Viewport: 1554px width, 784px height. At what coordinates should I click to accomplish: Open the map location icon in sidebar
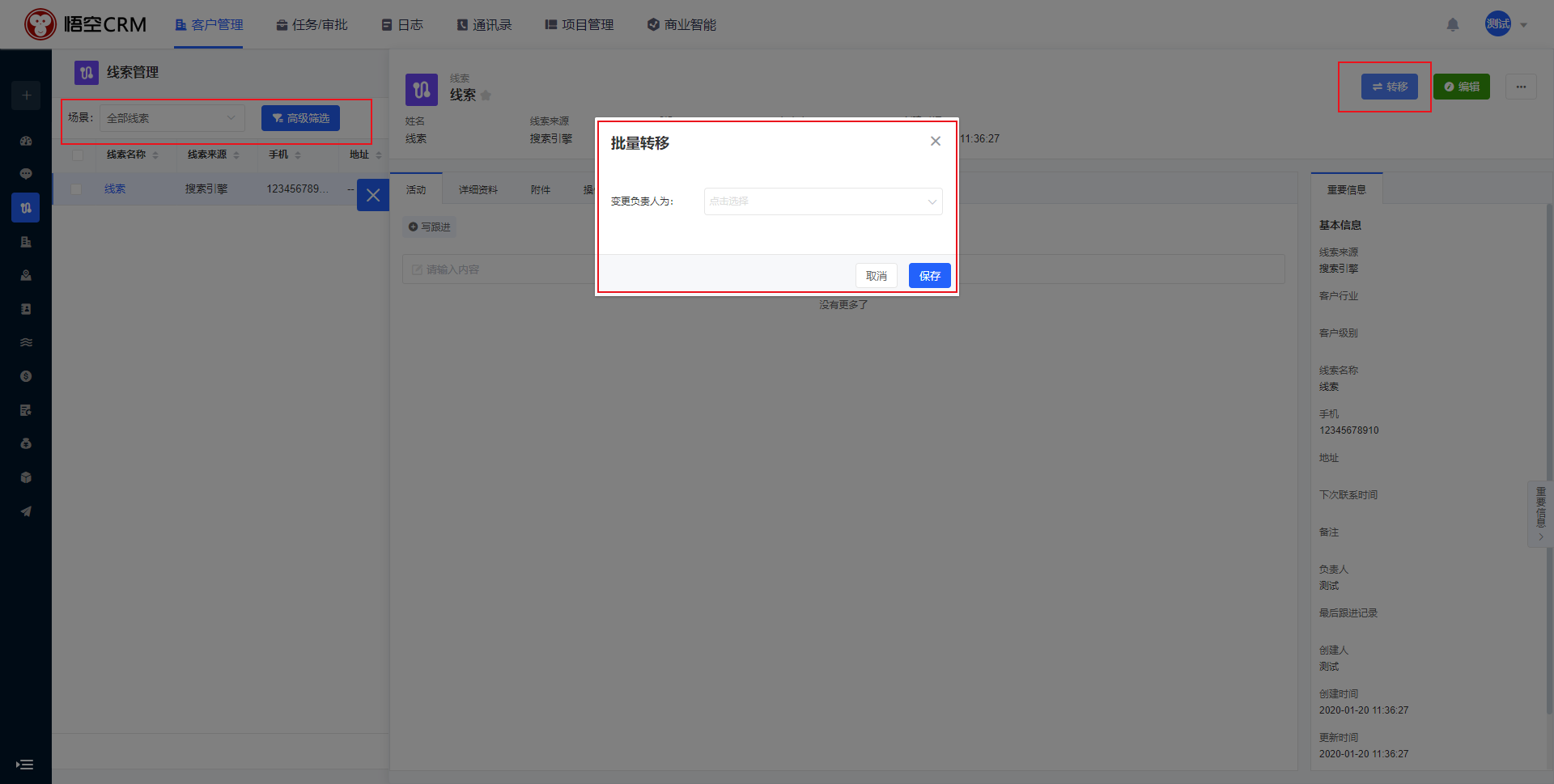click(26, 275)
